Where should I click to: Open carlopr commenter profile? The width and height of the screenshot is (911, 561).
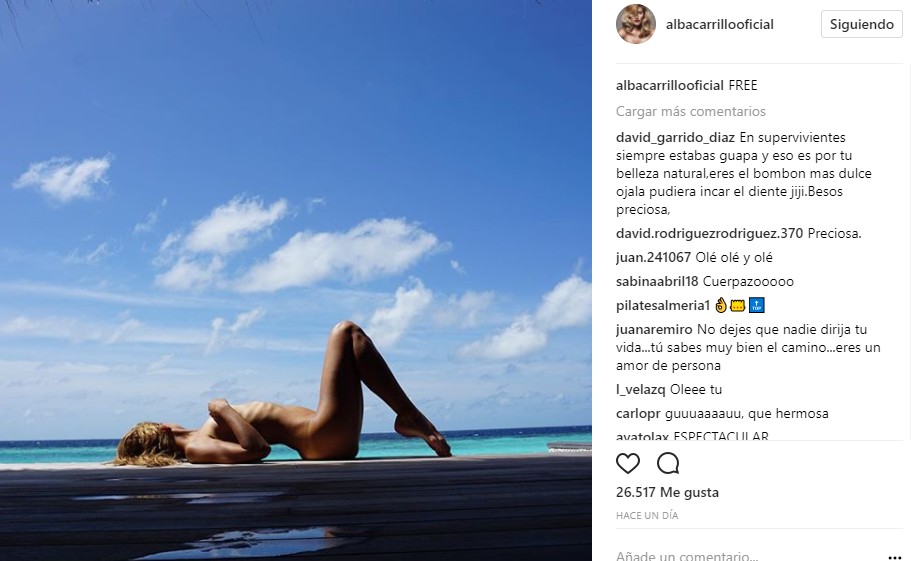[638, 413]
